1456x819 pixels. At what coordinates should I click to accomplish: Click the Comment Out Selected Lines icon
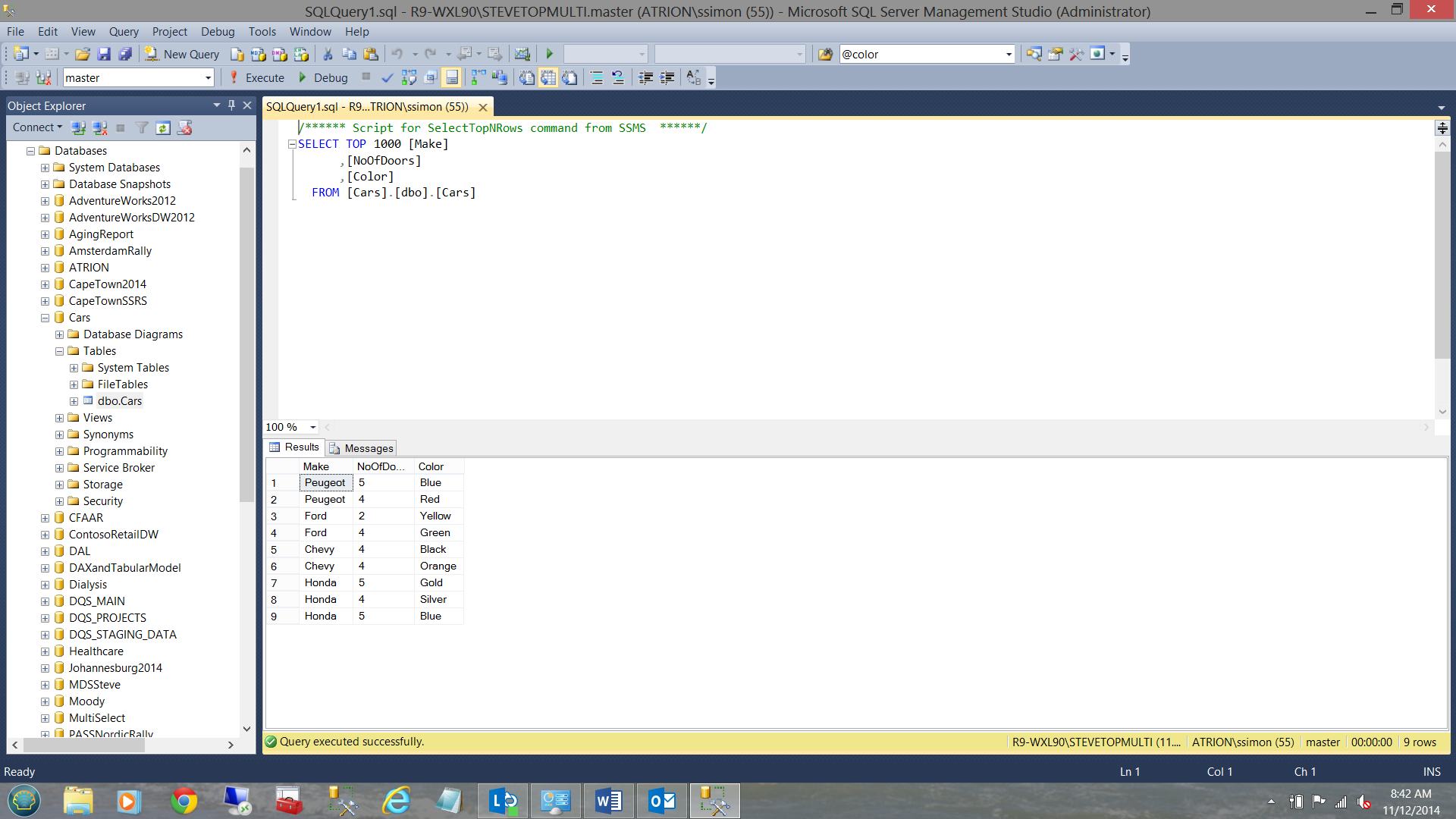click(x=597, y=77)
